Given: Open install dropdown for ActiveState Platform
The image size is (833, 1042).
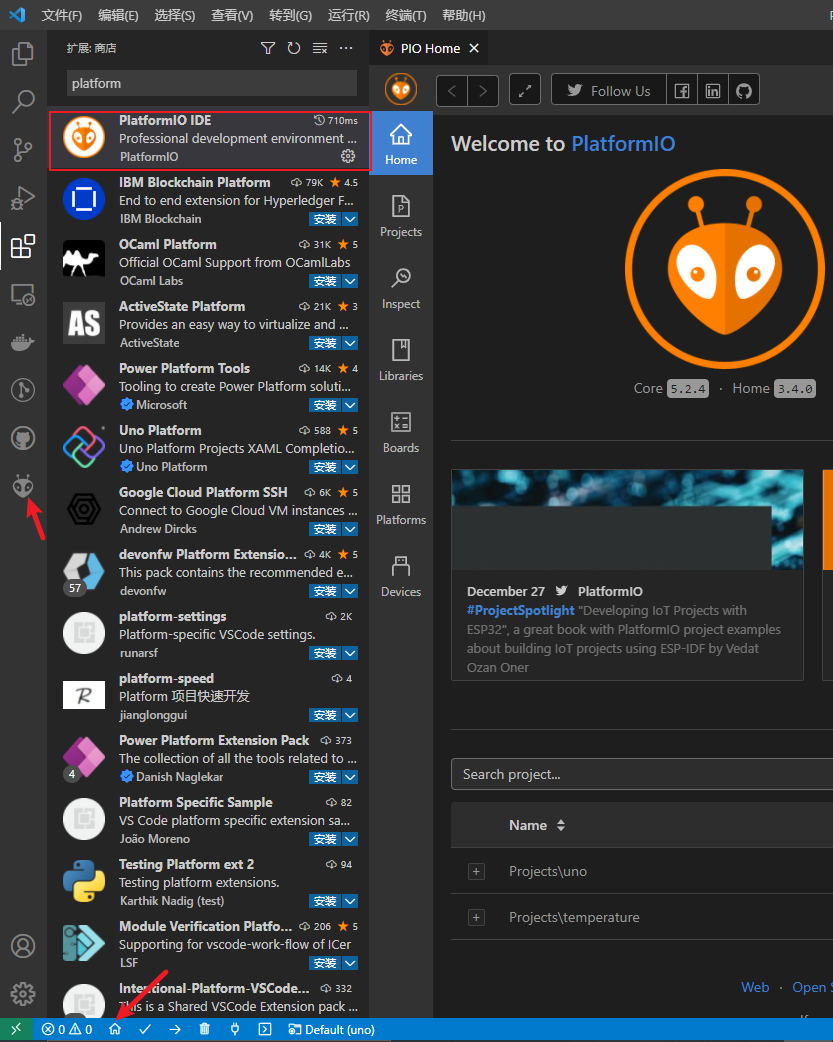Looking at the screenshot, I should pos(350,343).
